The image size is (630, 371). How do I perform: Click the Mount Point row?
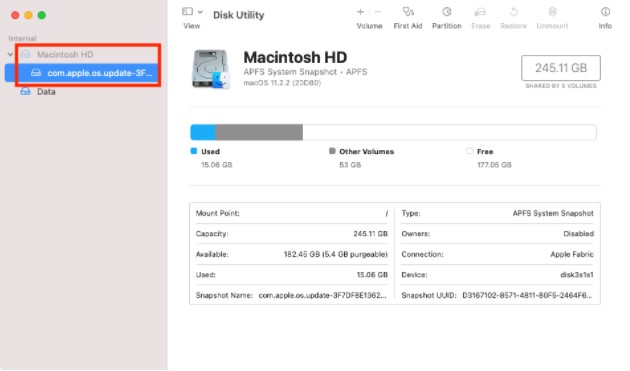pos(292,213)
